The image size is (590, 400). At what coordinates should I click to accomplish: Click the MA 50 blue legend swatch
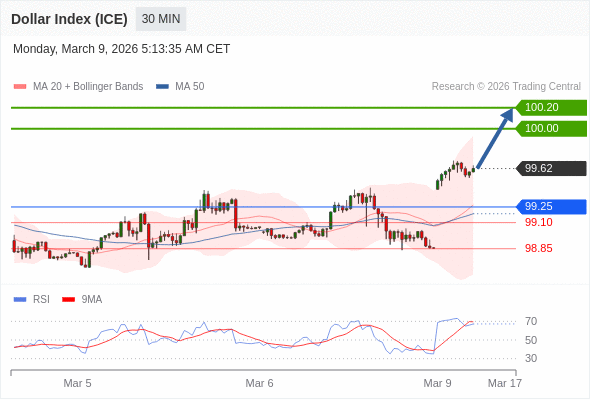click(x=162, y=87)
